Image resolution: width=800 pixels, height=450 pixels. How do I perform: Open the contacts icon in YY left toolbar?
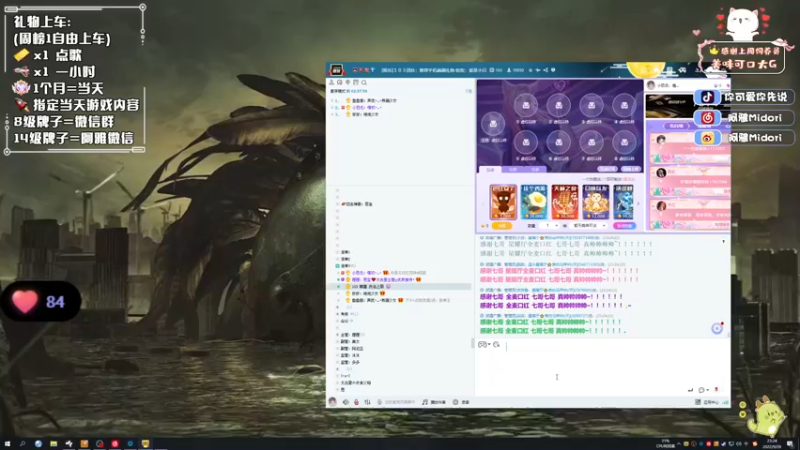coord(331,82)
